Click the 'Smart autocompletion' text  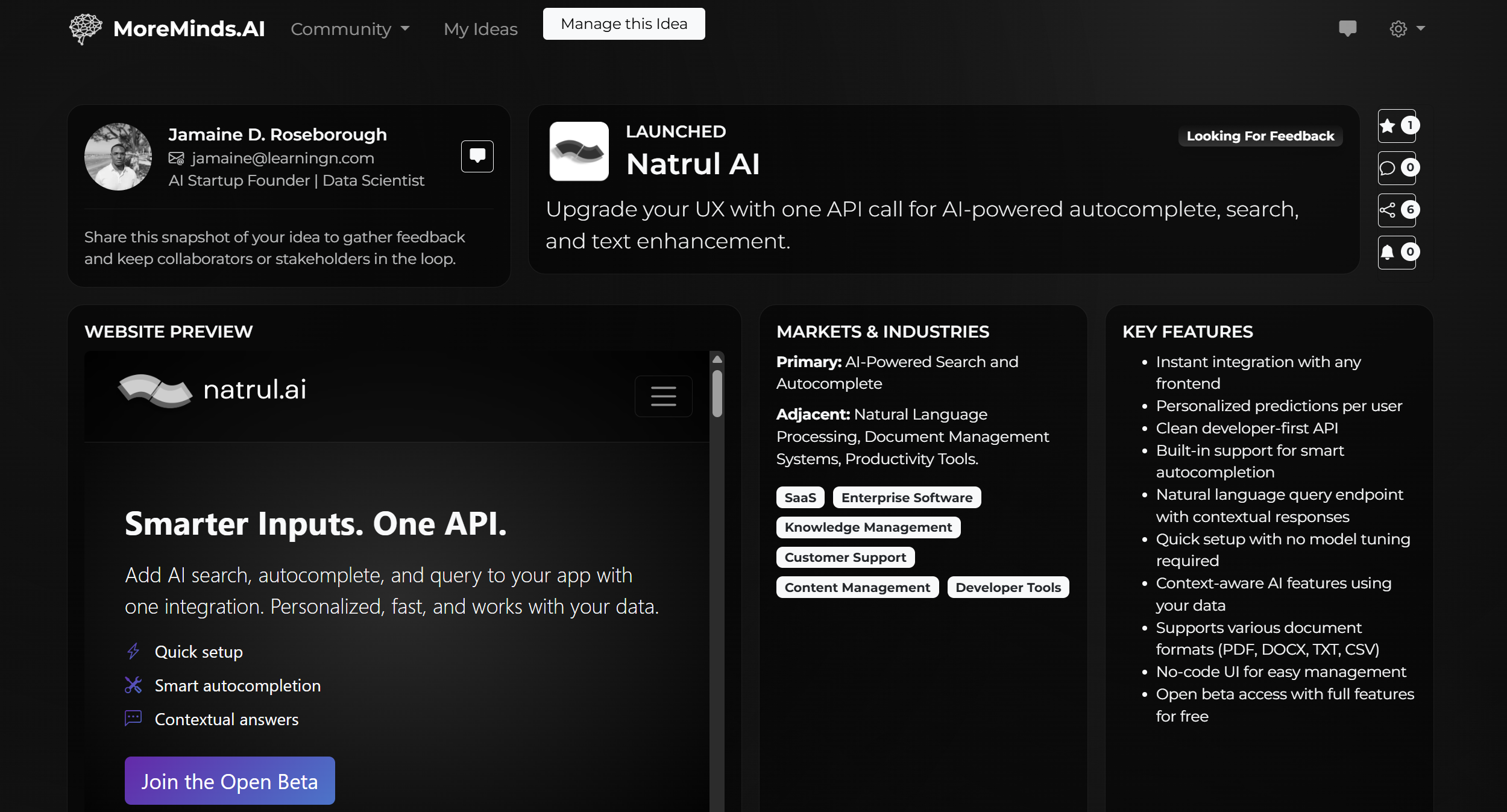tap(238, 685)
